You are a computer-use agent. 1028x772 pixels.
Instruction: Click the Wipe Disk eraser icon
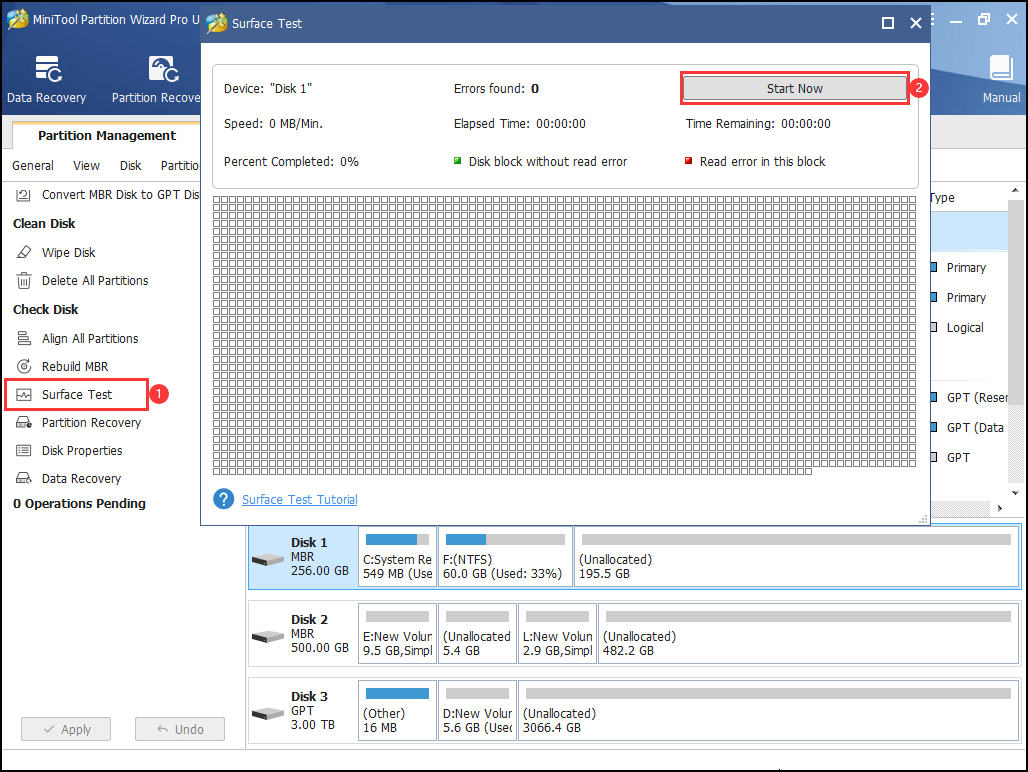point(24,252)
